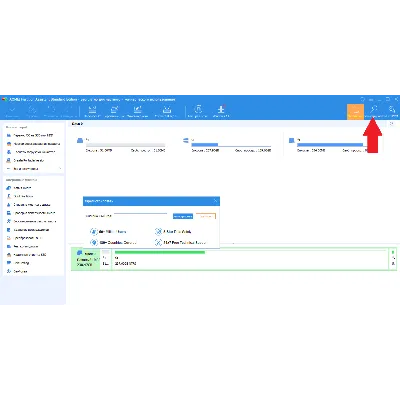400x400 pixels.
Task: Click the solid blue button in the dialog
Action: (183, 216)
